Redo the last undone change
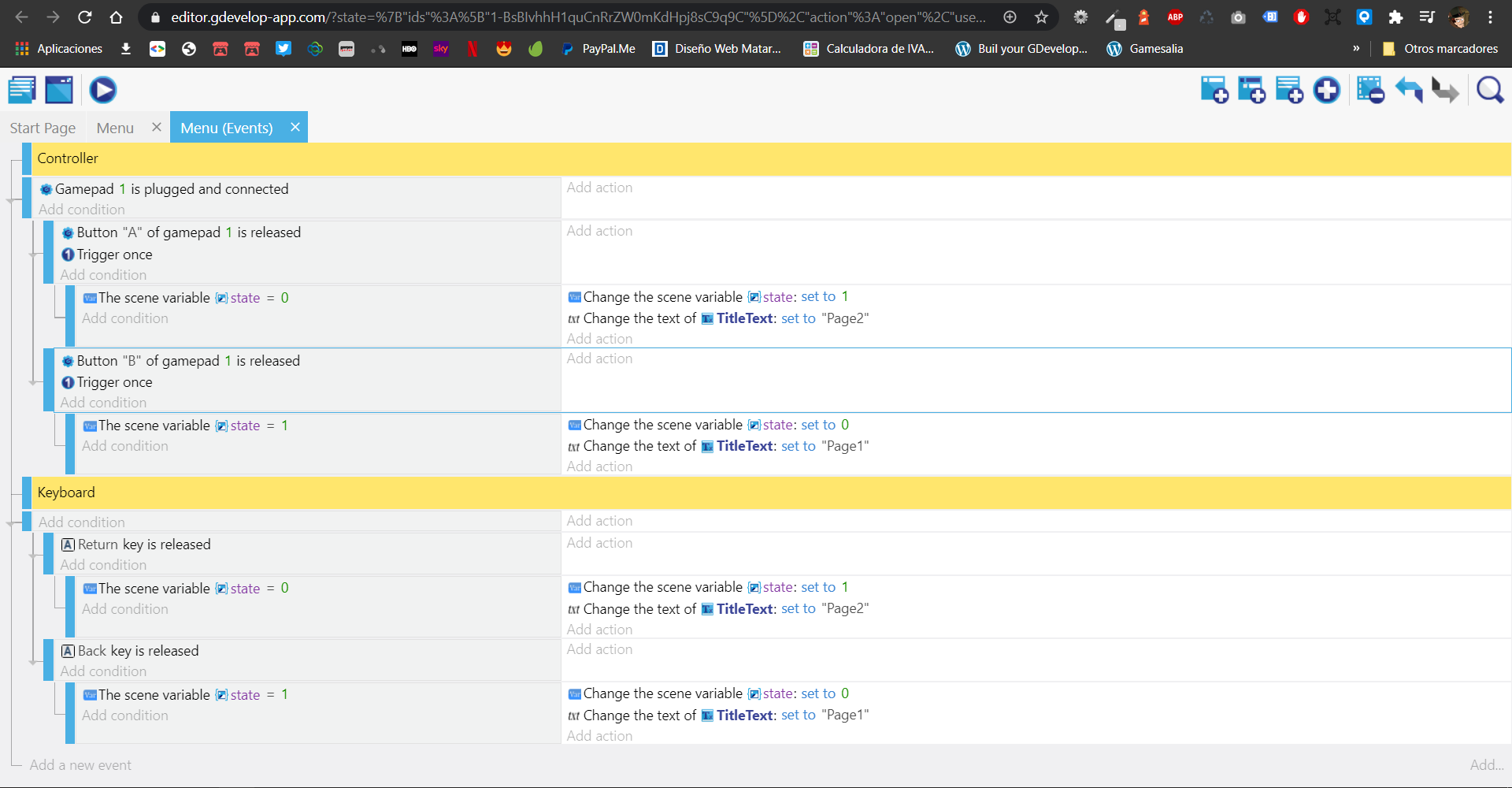The image size is (1512, 788). pos(1445,90)
